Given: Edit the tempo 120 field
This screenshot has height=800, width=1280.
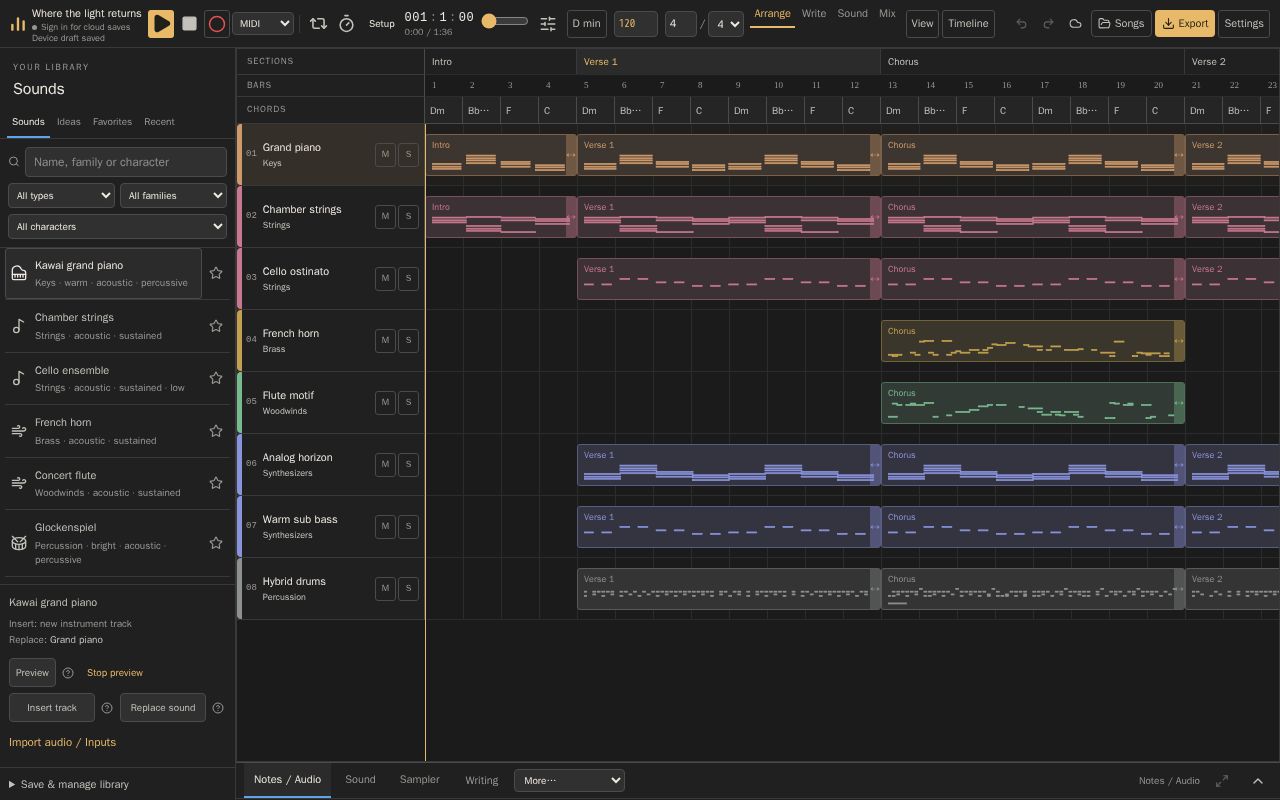Looking at the screenshot, I should tap(636, 24).
